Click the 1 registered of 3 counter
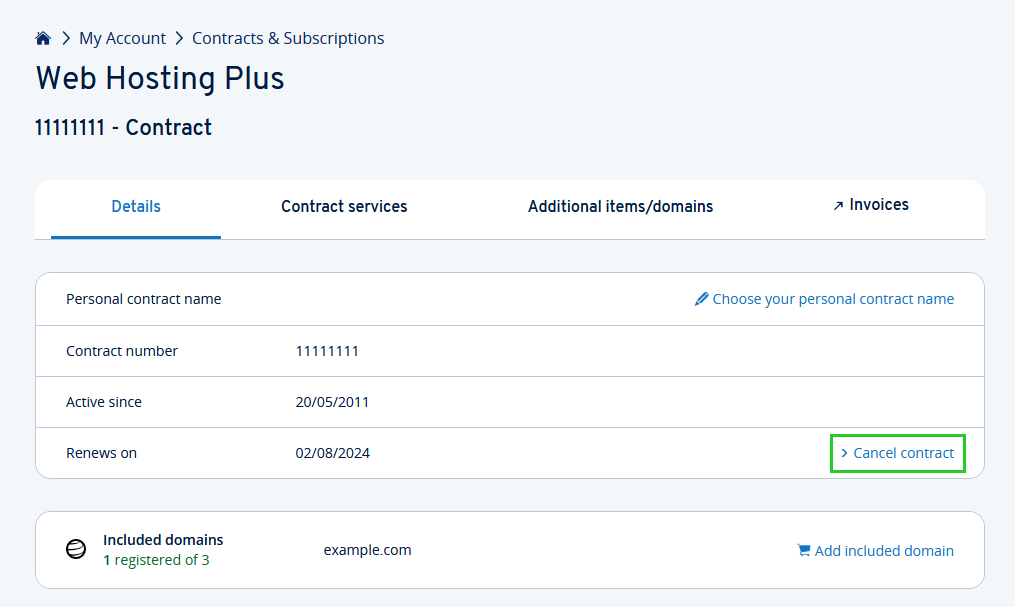Image resolution: width=1015 pixels, height=607 pixels. click(x=157, y=560)
